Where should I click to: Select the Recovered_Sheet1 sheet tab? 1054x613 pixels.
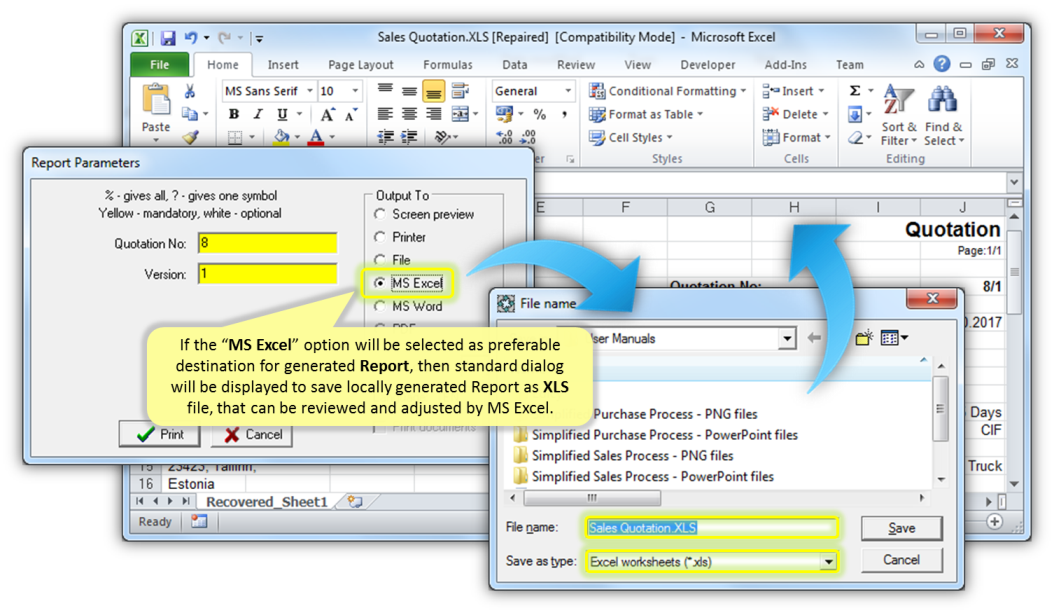tap(267, 501)
